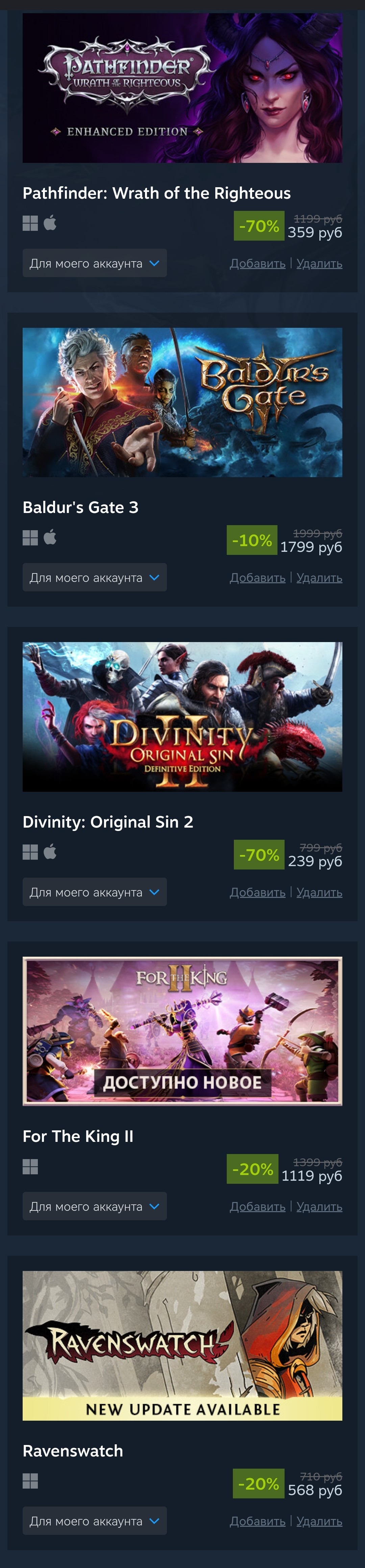Open account dropdown for Baldur's Gate 3
The height and width of the screenshot is (1568, 365).
coord(95,577)
